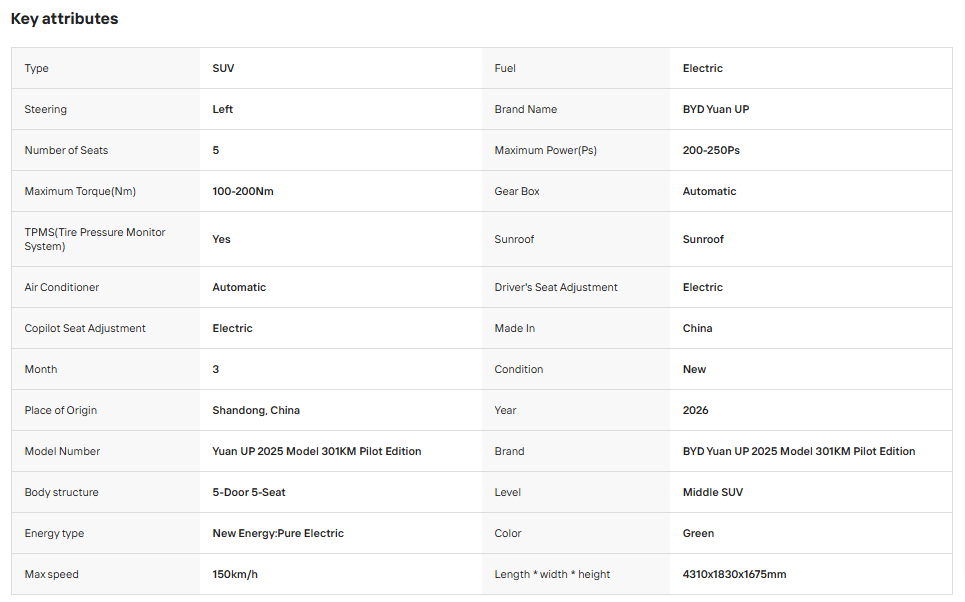Click the Green color value
The height and width of the screenshot is (602, 965).
tap(698, 533)
